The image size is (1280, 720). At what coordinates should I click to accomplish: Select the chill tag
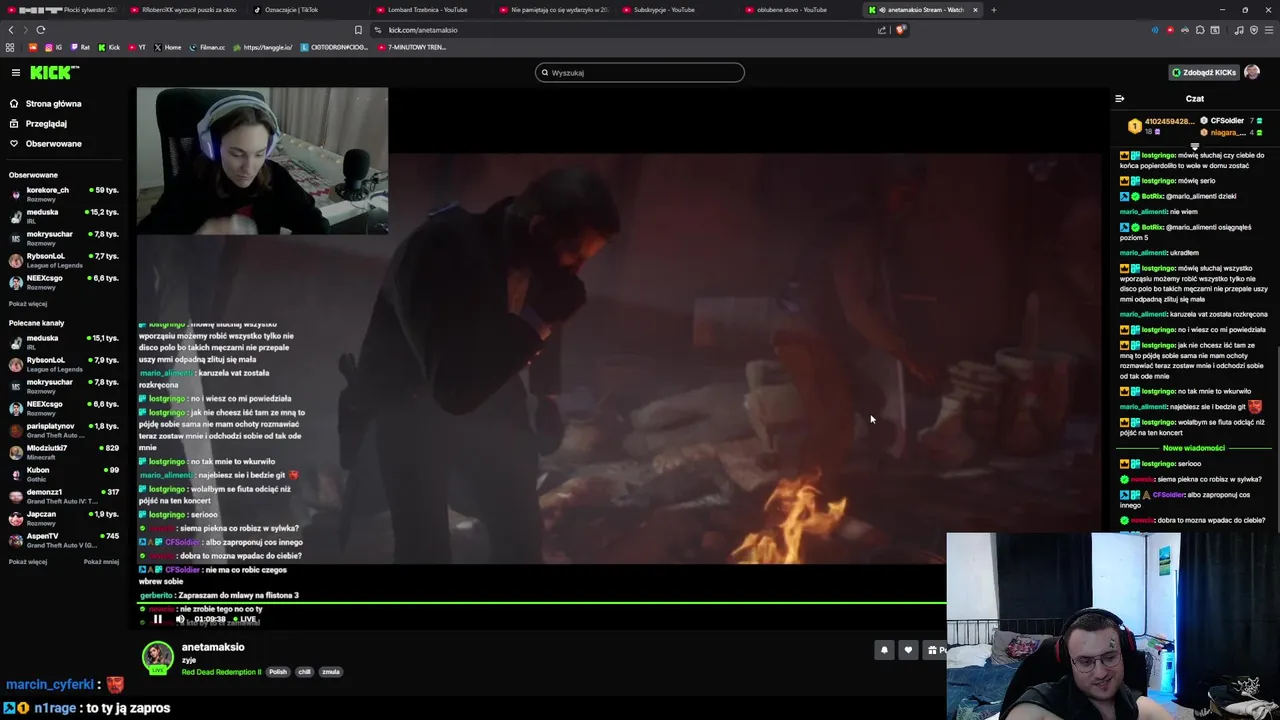(x=305, y=672)
